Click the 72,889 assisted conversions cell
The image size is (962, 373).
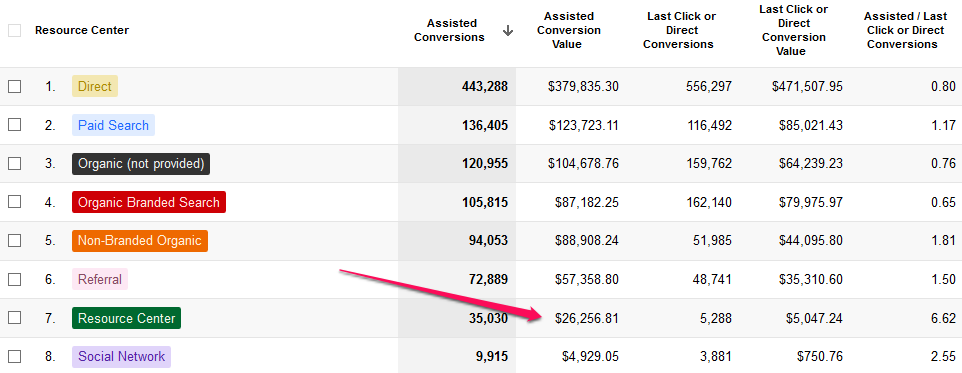[x=488, y=279]
